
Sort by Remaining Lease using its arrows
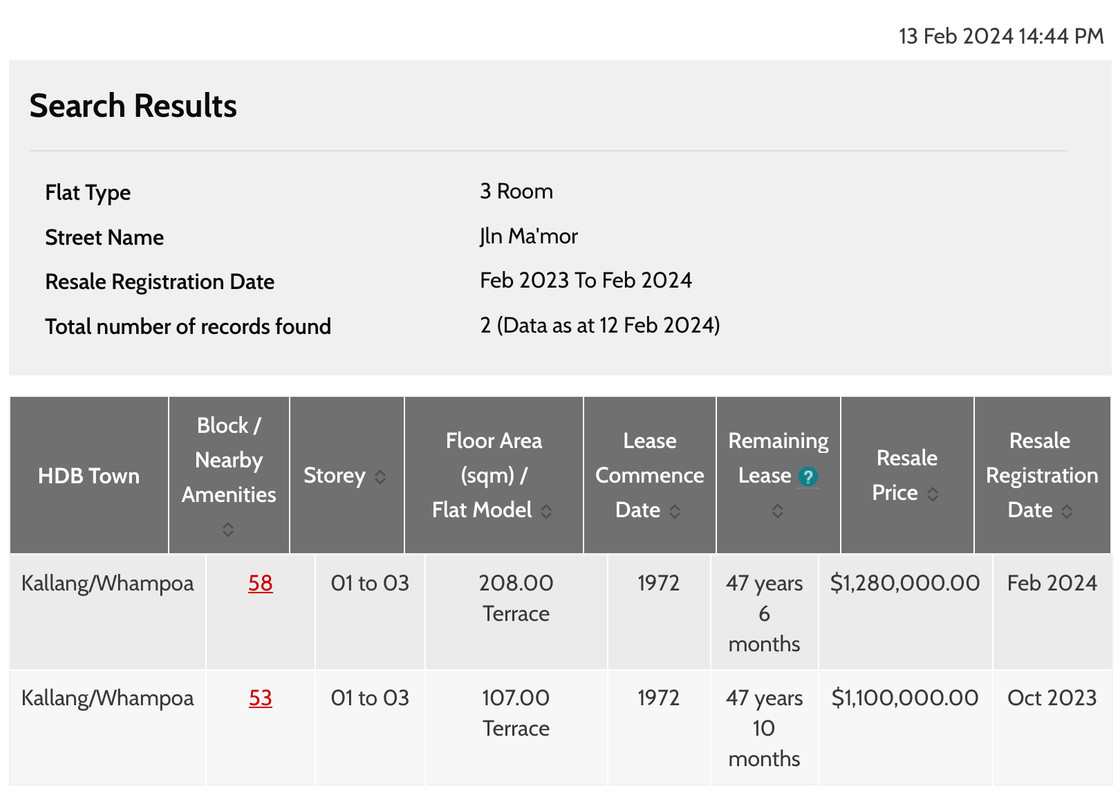coord(777,511)
